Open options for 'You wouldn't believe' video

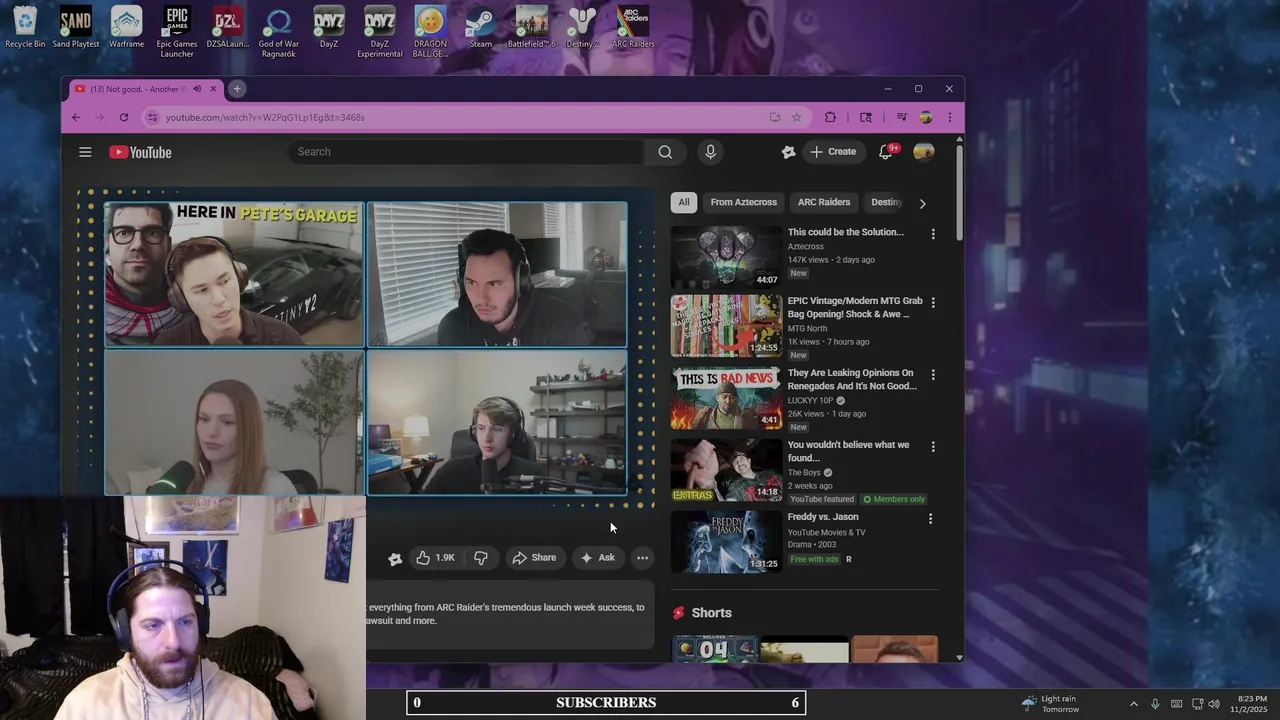[x=933, y=446]
